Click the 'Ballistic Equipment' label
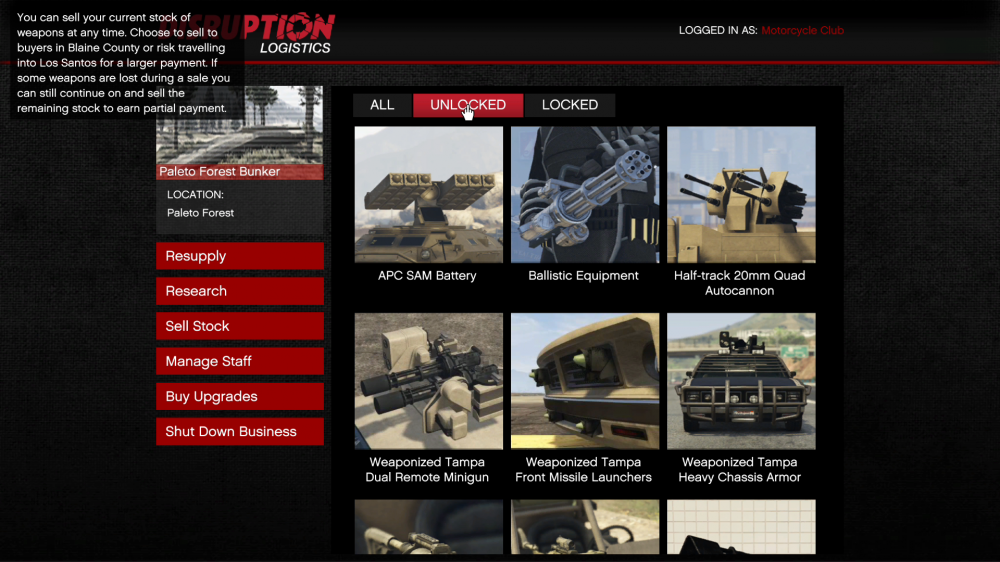1000x562 pixels. [x=584, y=276]
